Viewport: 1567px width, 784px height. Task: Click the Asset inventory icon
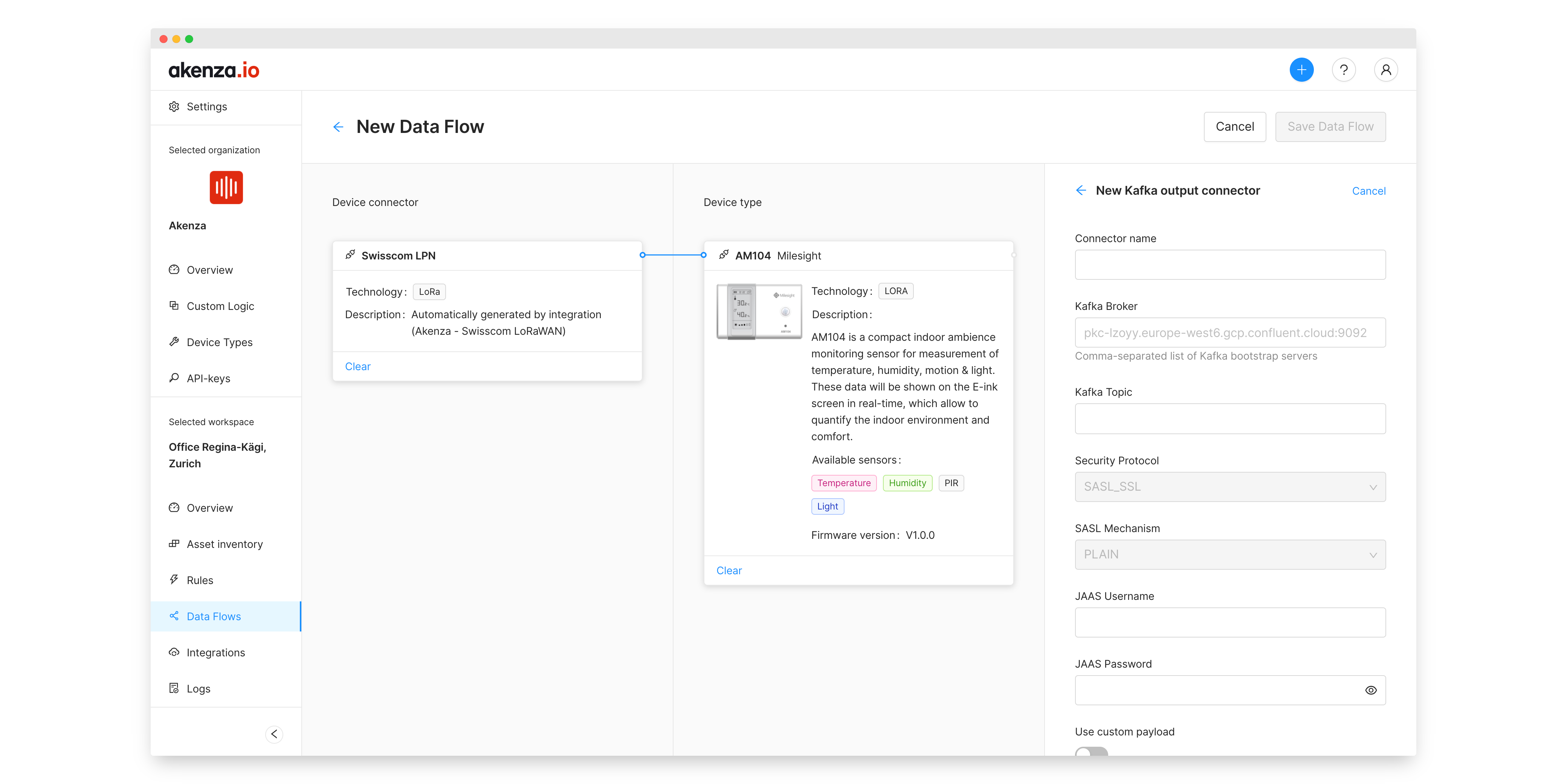pyautogui.click(x=174, y=544)
